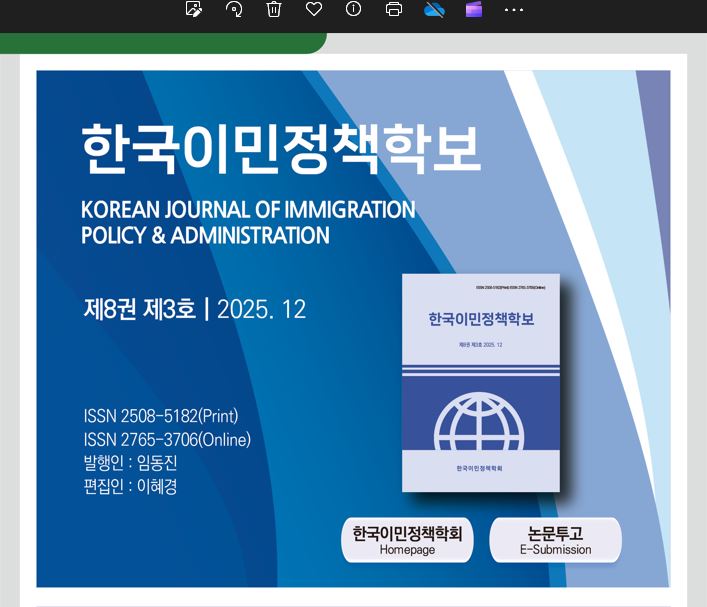Show file info with the info icon
Image resolution: width=707 pixels, height=607 pixels.
click(353, 9)
